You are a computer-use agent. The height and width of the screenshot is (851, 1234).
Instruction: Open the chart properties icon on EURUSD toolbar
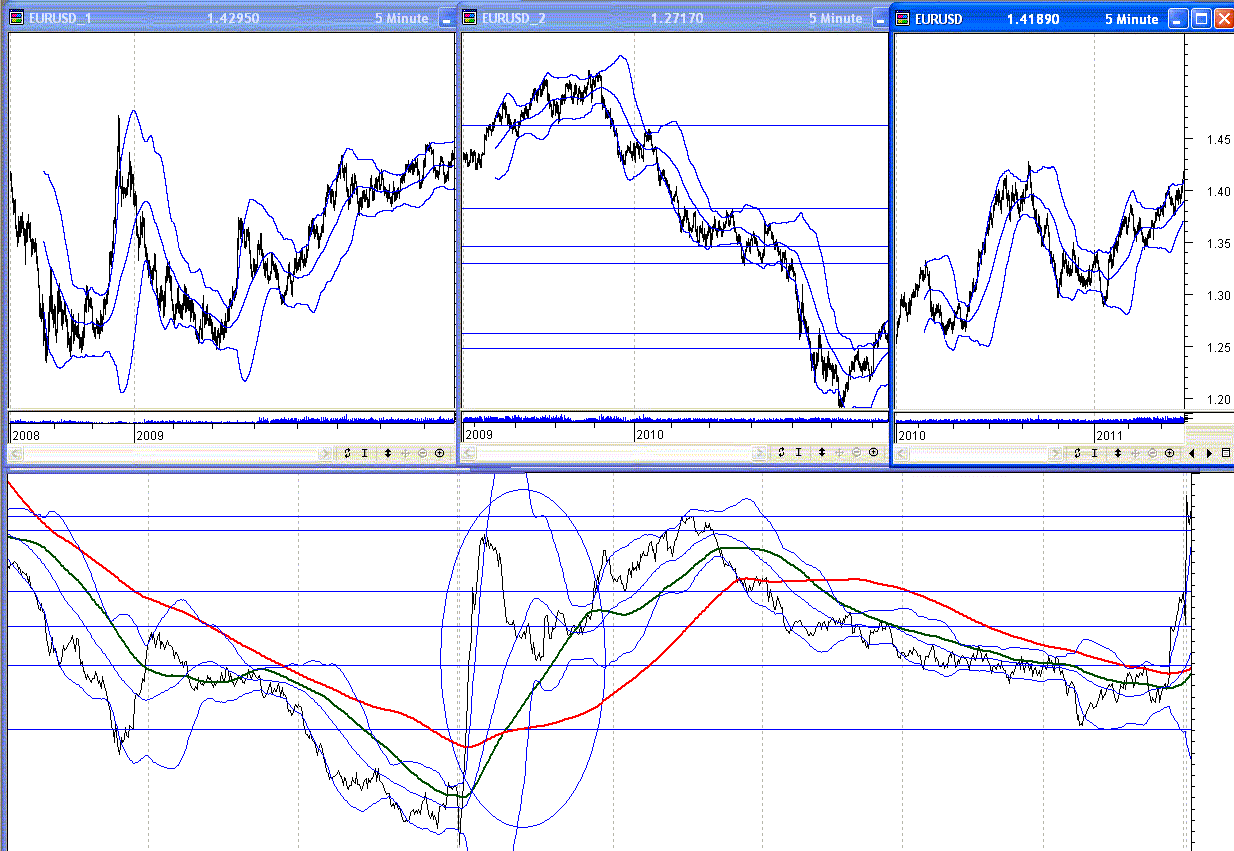1226,453
